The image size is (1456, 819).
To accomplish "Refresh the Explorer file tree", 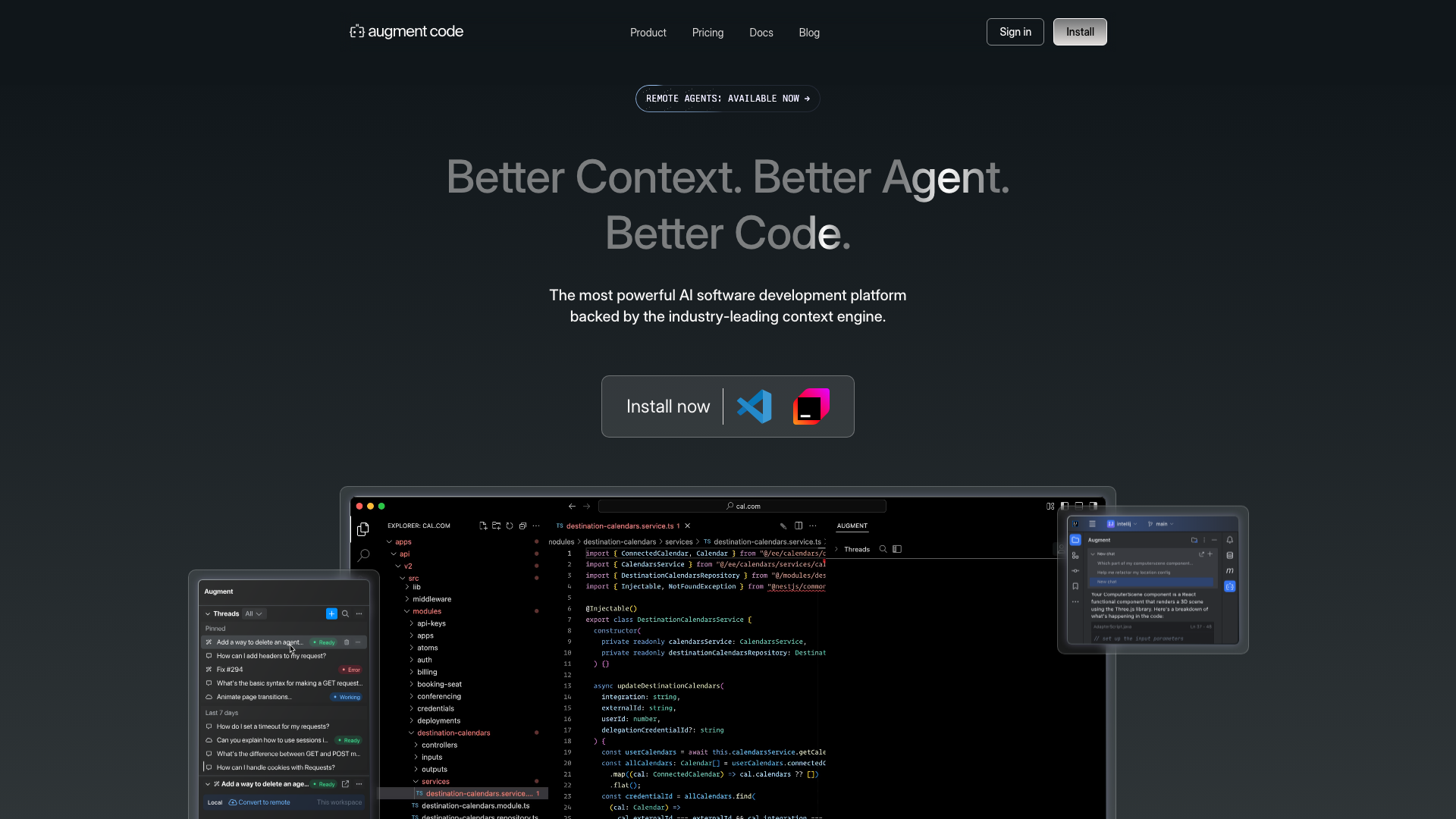I will pos(510,526).
